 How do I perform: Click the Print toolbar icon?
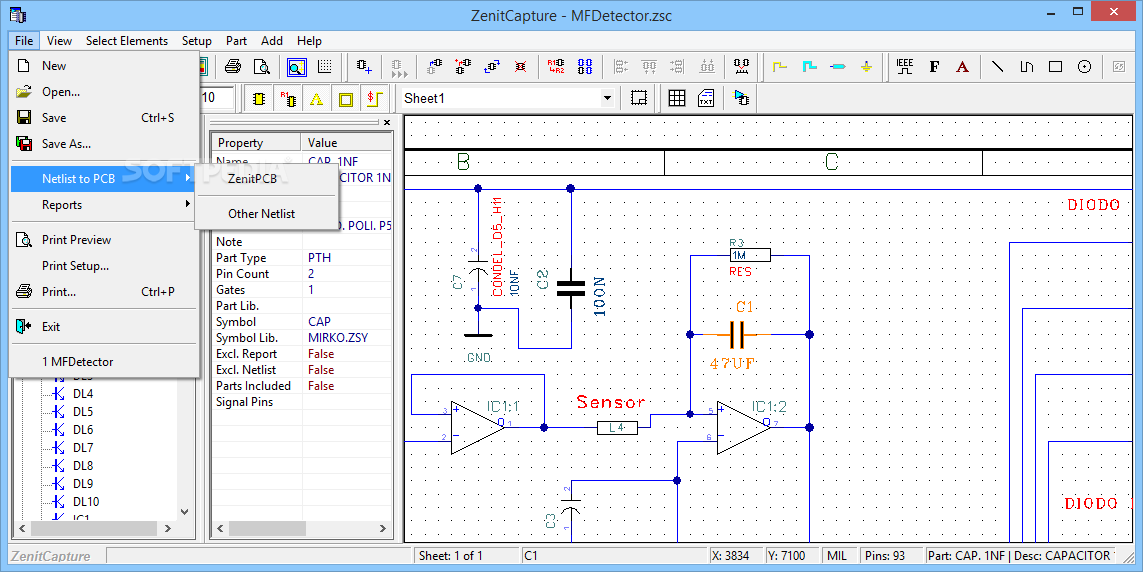233,67
